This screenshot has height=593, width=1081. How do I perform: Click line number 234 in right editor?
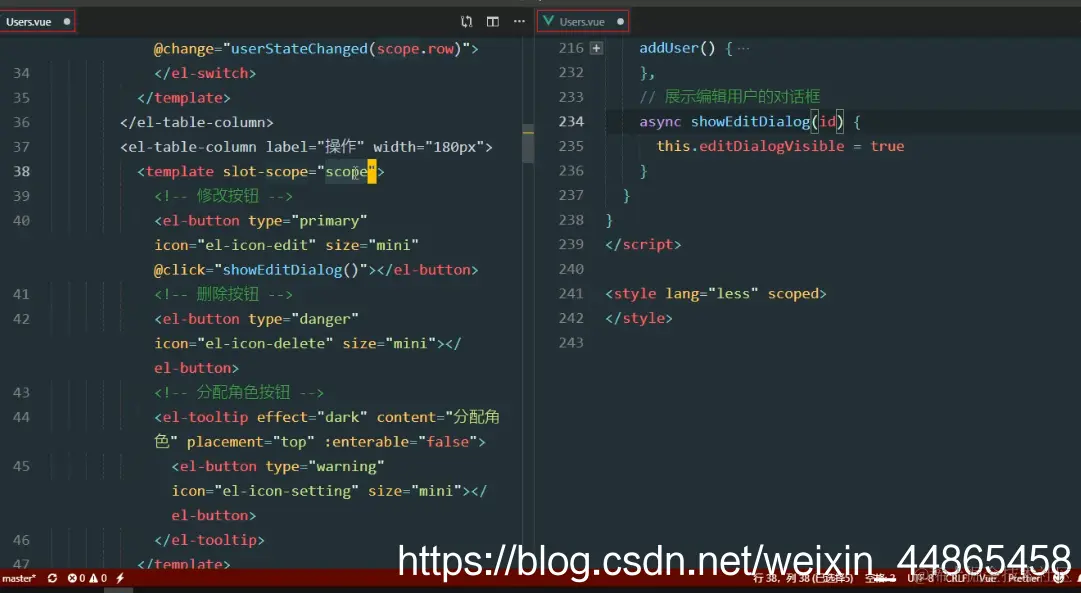(572, 122)
